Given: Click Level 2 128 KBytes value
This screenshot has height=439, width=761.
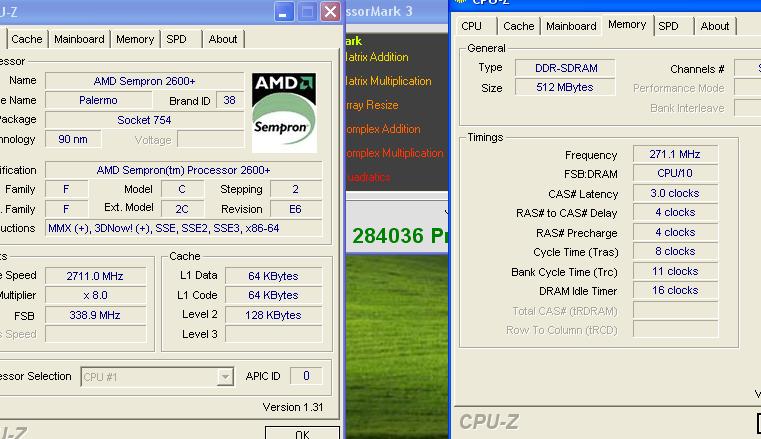Looking at the screenshot, I should coord(273,315).
